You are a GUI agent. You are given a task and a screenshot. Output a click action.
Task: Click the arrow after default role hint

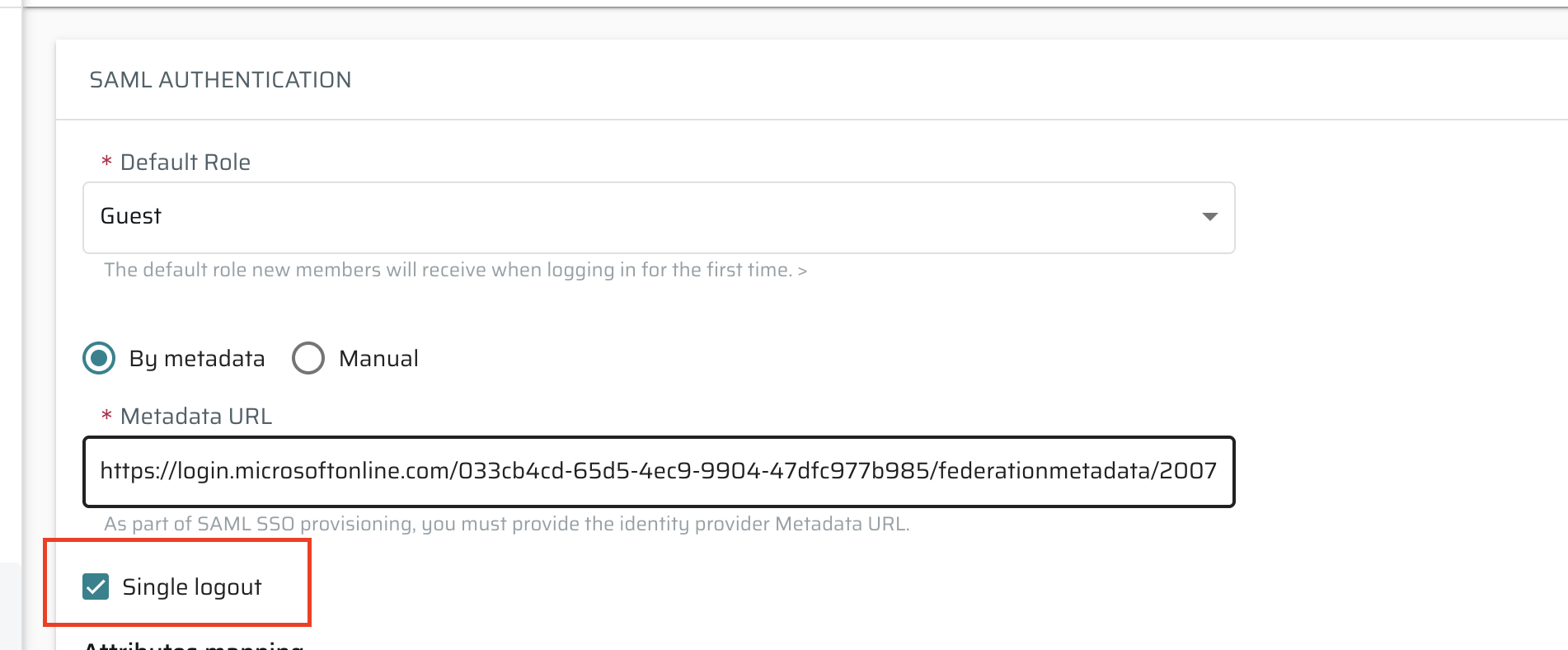[802, 271]
